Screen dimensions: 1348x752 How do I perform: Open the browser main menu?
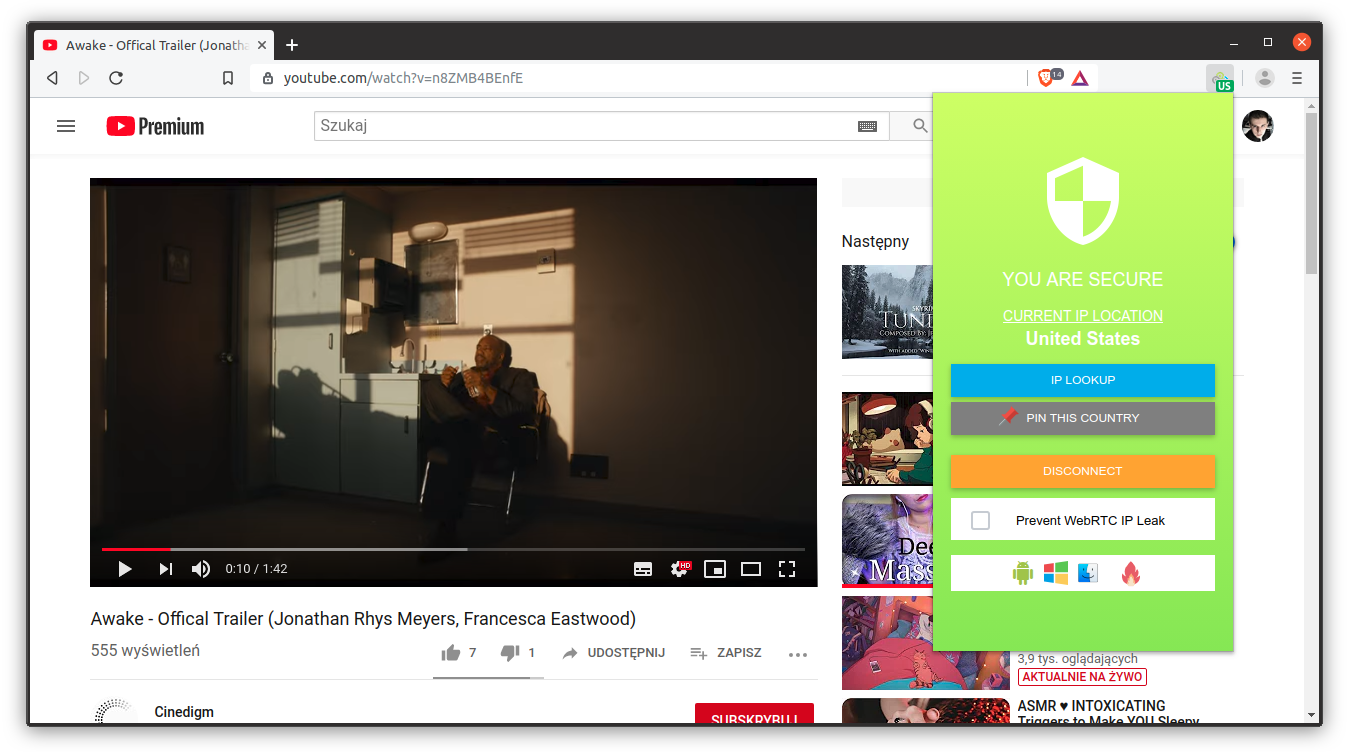pyautogui.click(x=1297, y=78)
